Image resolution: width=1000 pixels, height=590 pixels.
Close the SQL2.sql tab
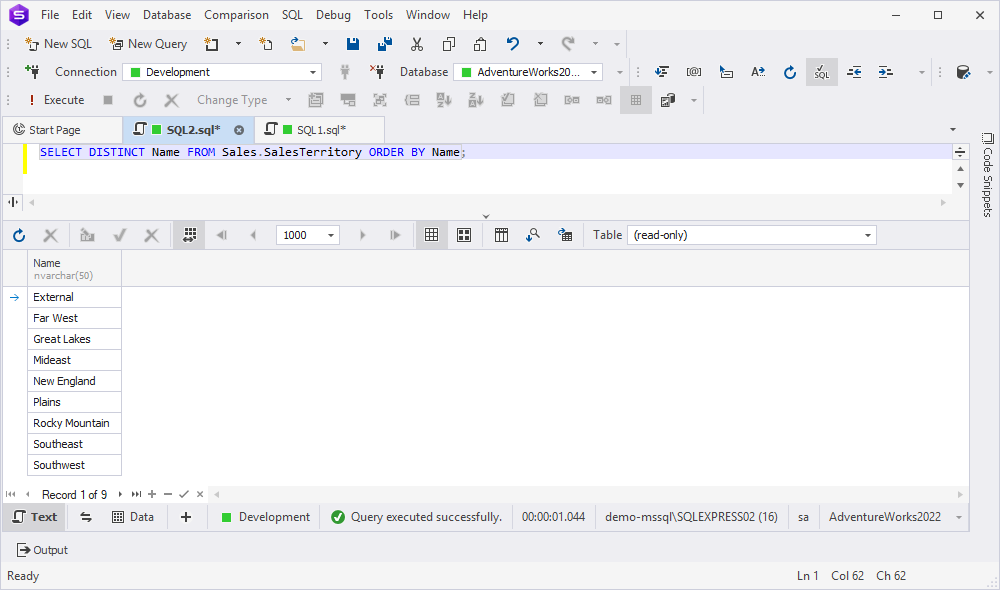(x=239, y=130)
